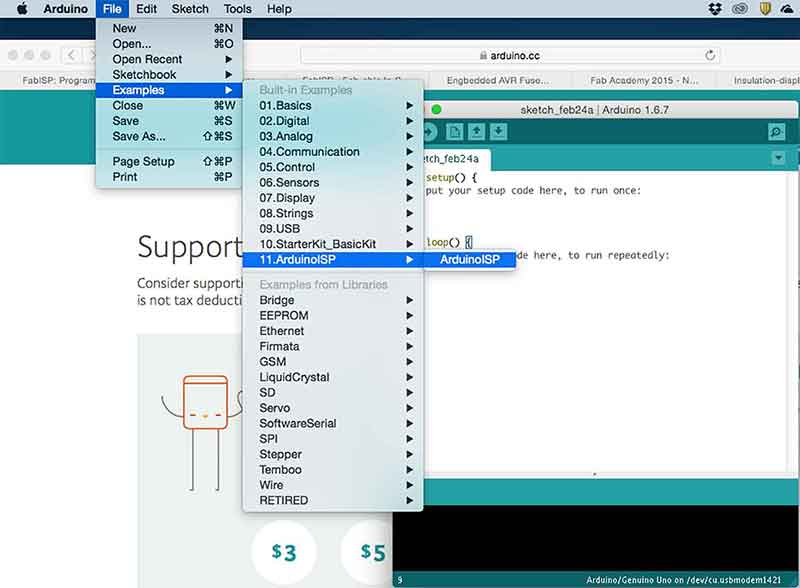Select the sketch_feb24a editor tab
The width and height of the screenshot is (800, 588).
(456, 159)
